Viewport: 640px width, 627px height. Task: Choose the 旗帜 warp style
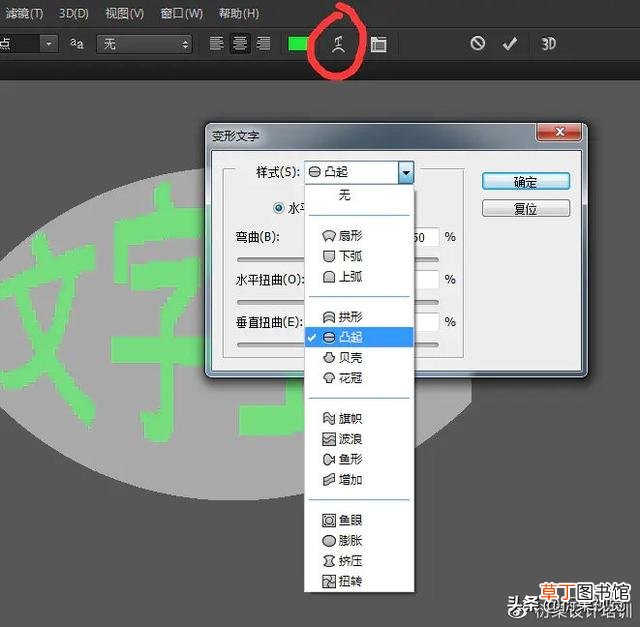coord(359,418)
